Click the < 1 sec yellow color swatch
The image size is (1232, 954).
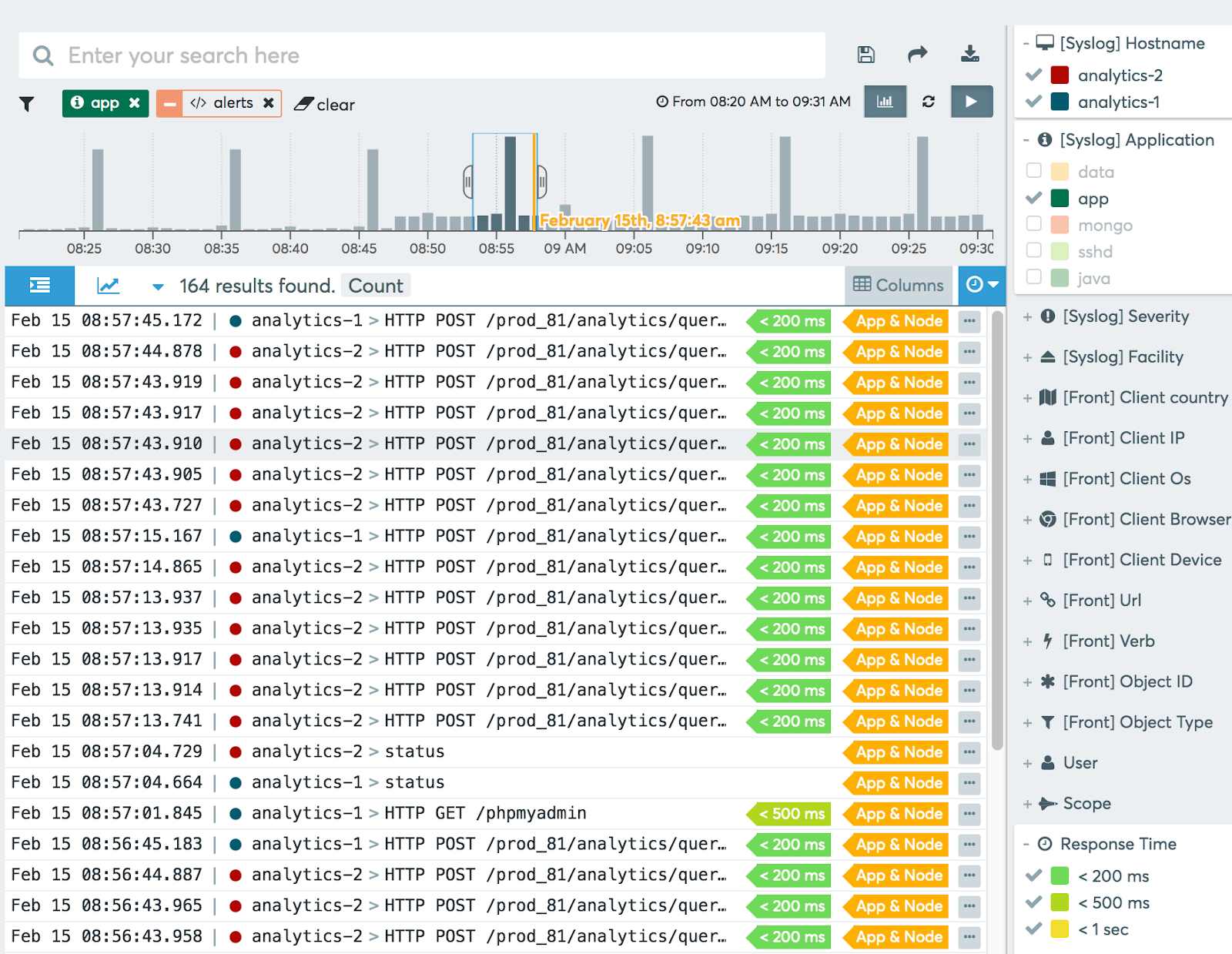(x=1060, y=929)
